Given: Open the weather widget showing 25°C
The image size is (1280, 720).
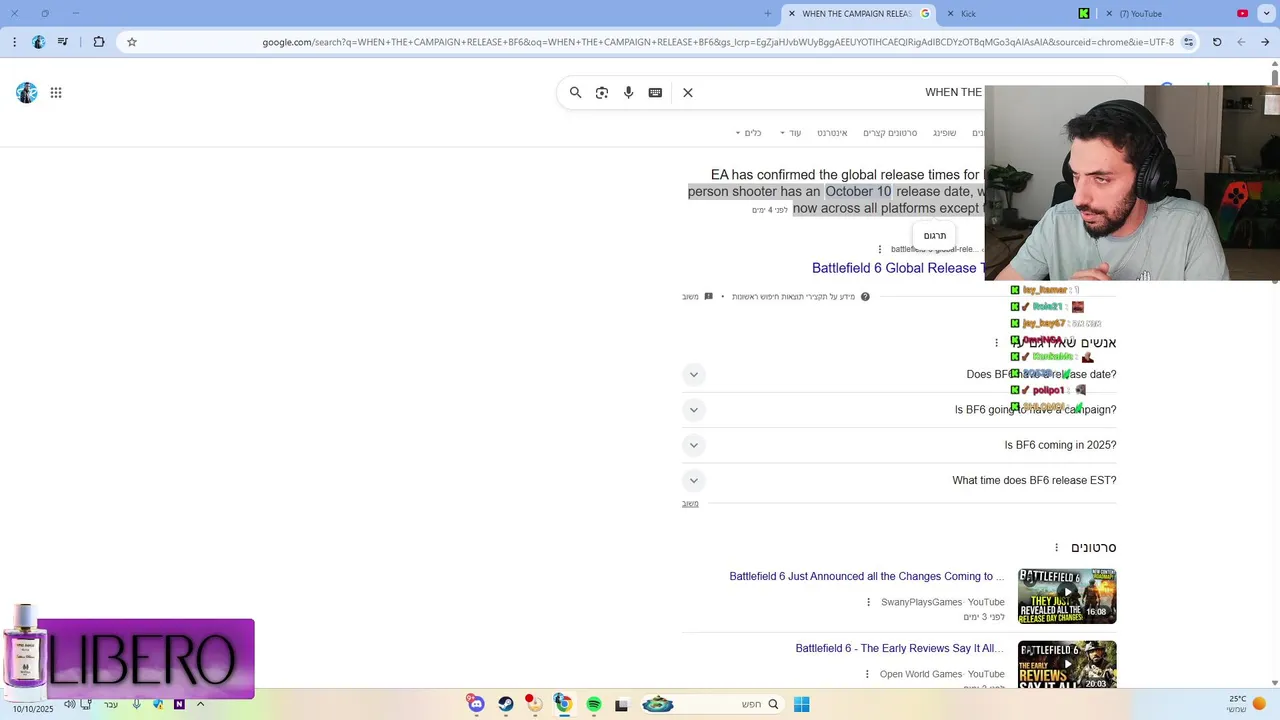Looking at the screenshot, I should [1247, 704].
